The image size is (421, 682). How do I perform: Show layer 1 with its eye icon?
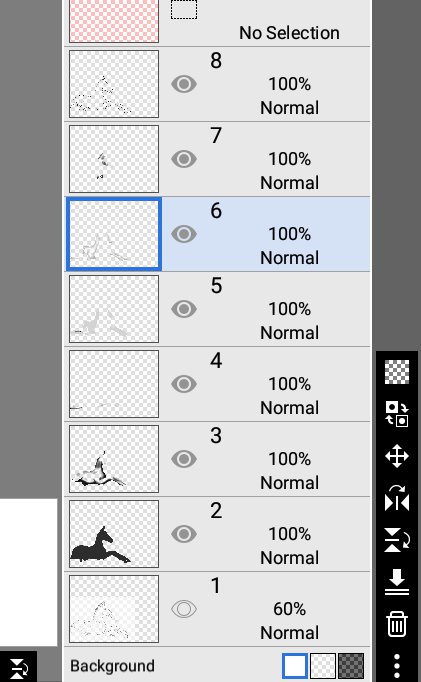coord(184,609)
